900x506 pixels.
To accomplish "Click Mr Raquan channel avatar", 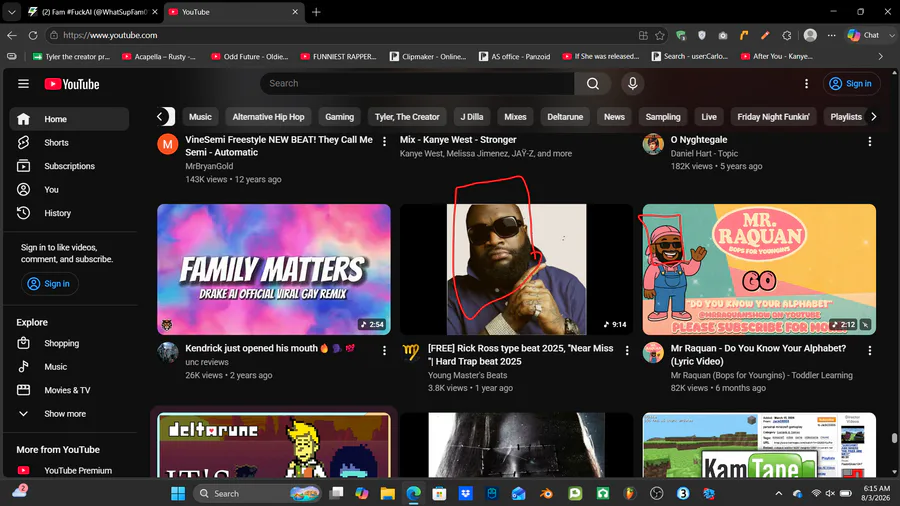I will tap(653, 353).
